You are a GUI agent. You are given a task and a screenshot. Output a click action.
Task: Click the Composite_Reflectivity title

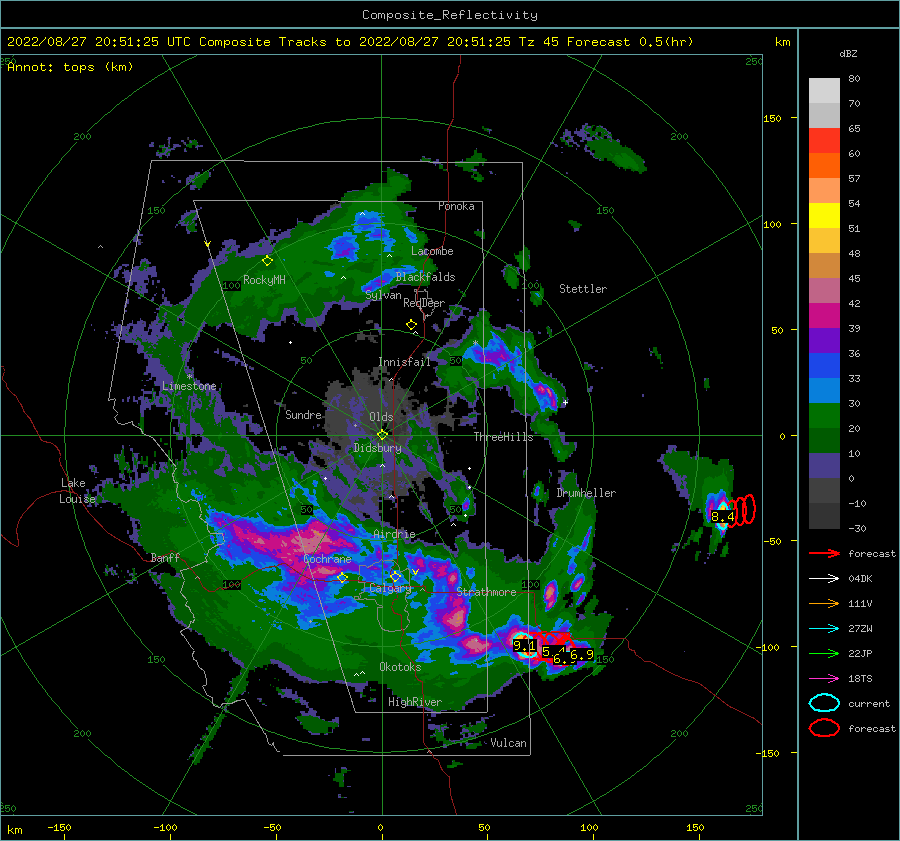(x=449, y=15)
